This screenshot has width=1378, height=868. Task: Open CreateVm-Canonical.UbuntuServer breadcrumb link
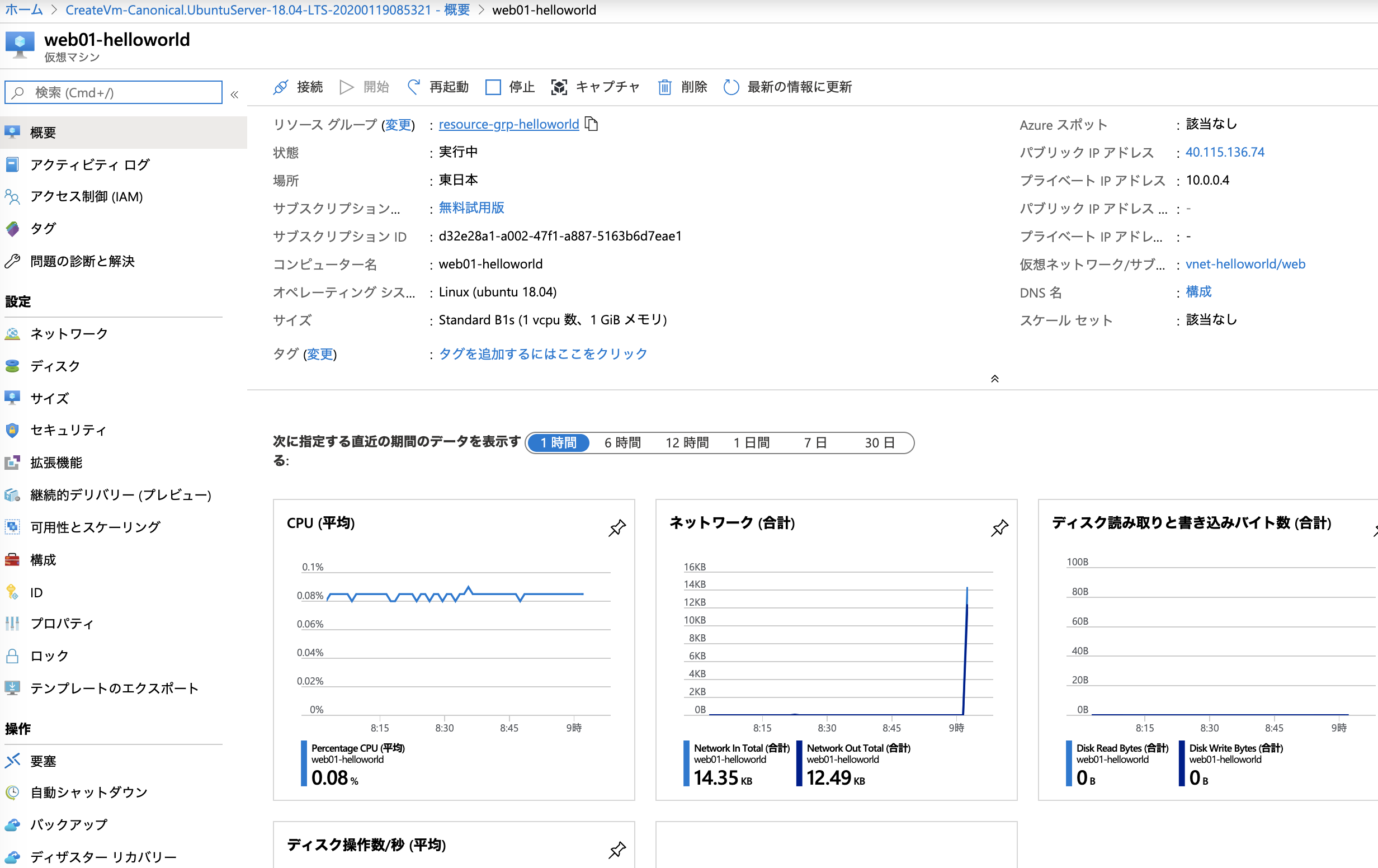tap(267, 9)
